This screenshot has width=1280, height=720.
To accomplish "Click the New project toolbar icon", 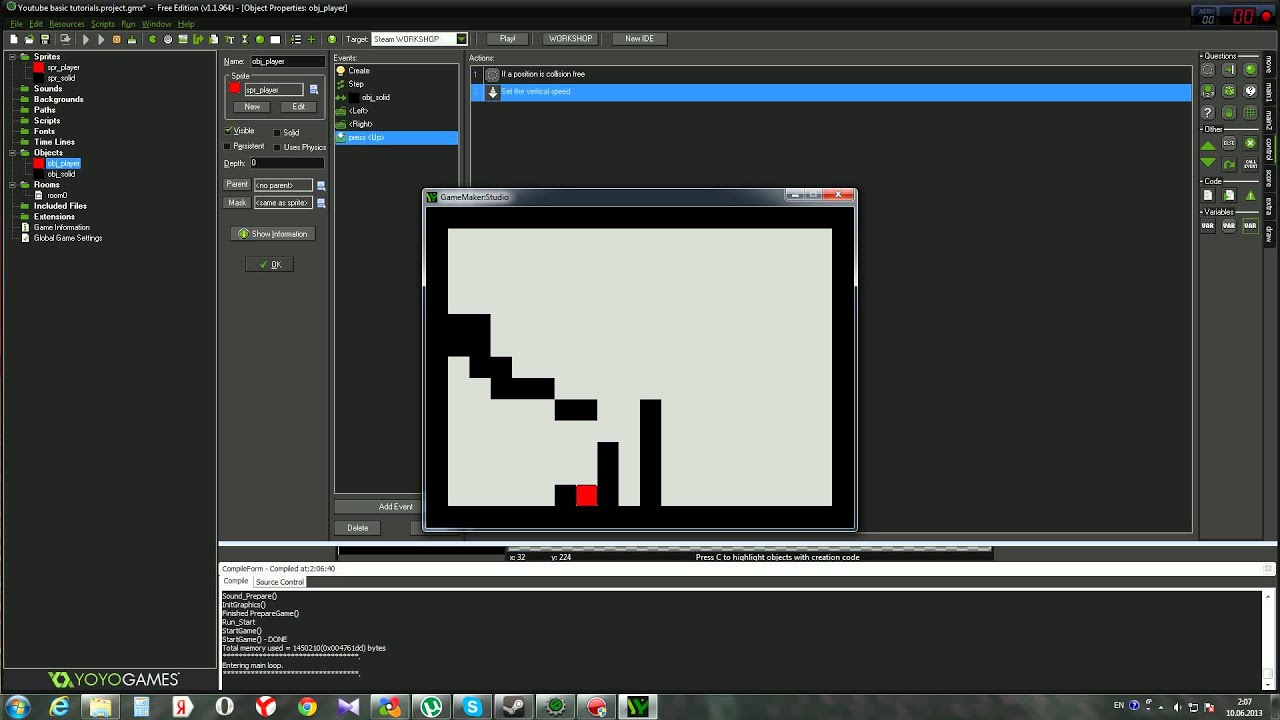I will (13, 39).
